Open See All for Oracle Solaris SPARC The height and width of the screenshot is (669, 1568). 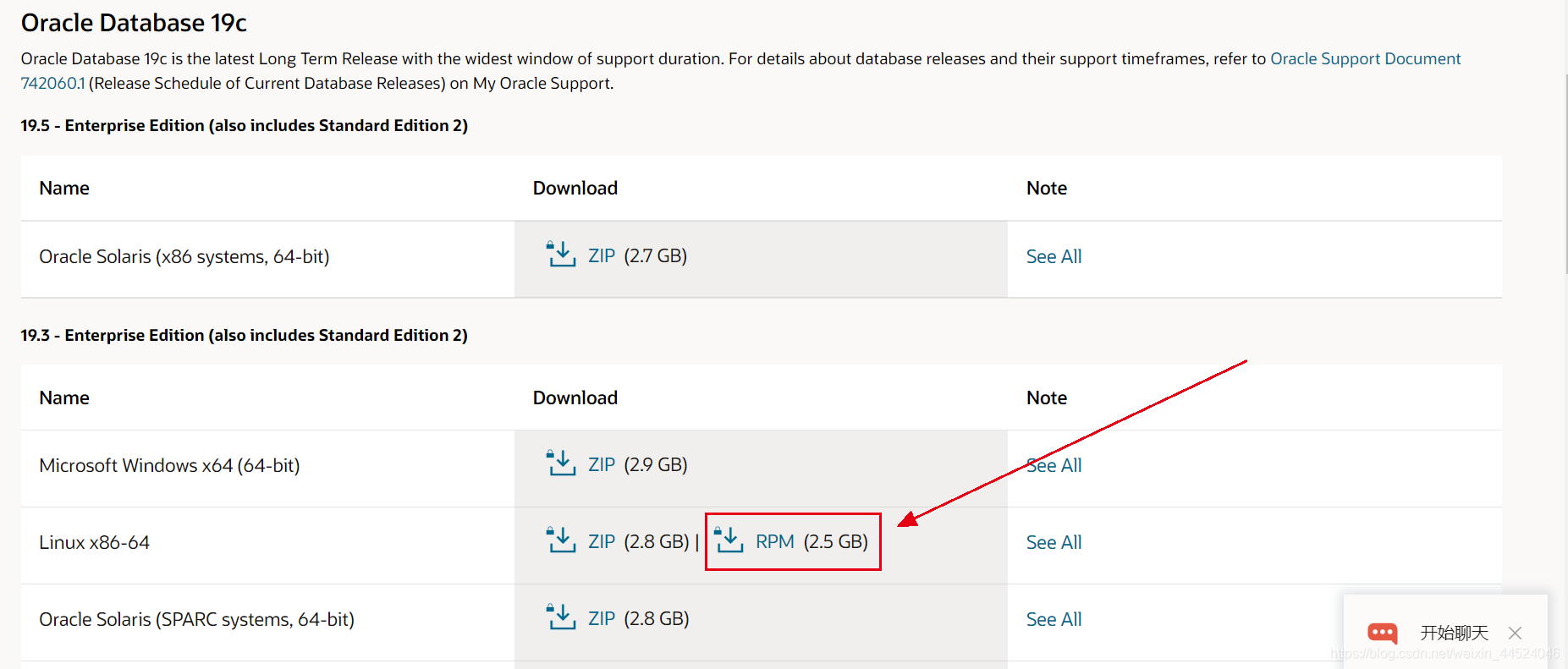tap(1054, 619)
